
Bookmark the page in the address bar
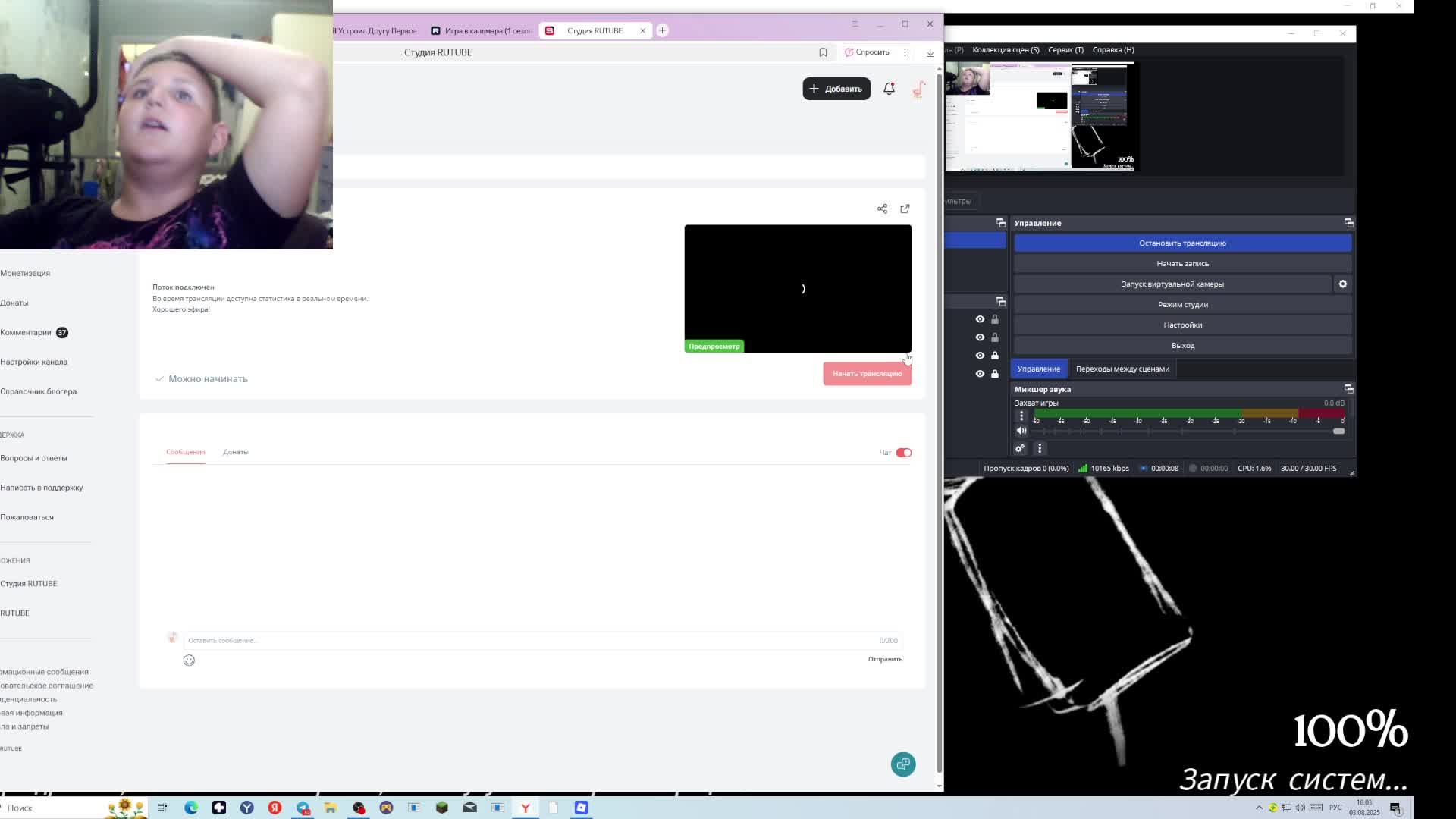[823, 52]
